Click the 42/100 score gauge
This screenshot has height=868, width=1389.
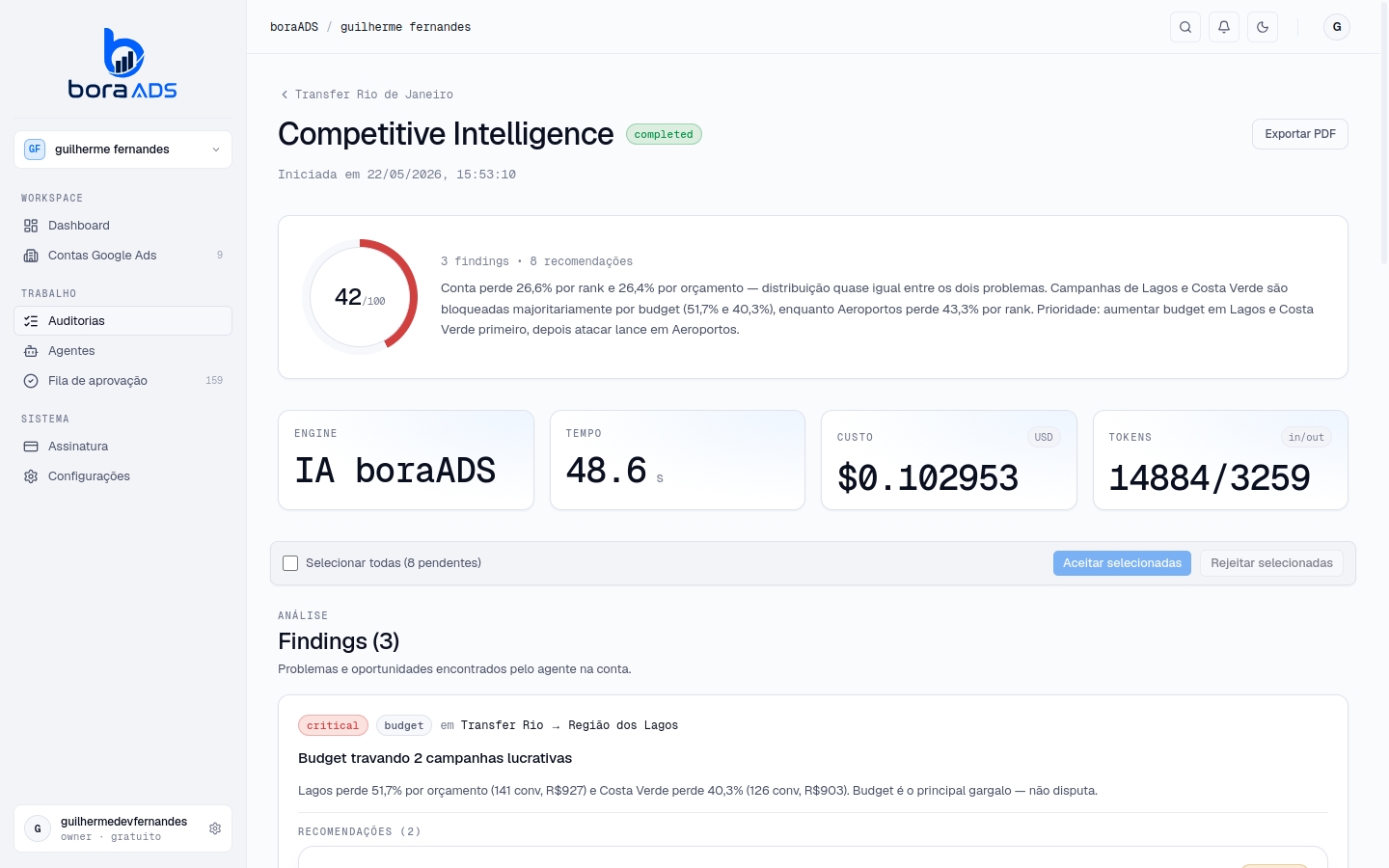coord(360,297)
